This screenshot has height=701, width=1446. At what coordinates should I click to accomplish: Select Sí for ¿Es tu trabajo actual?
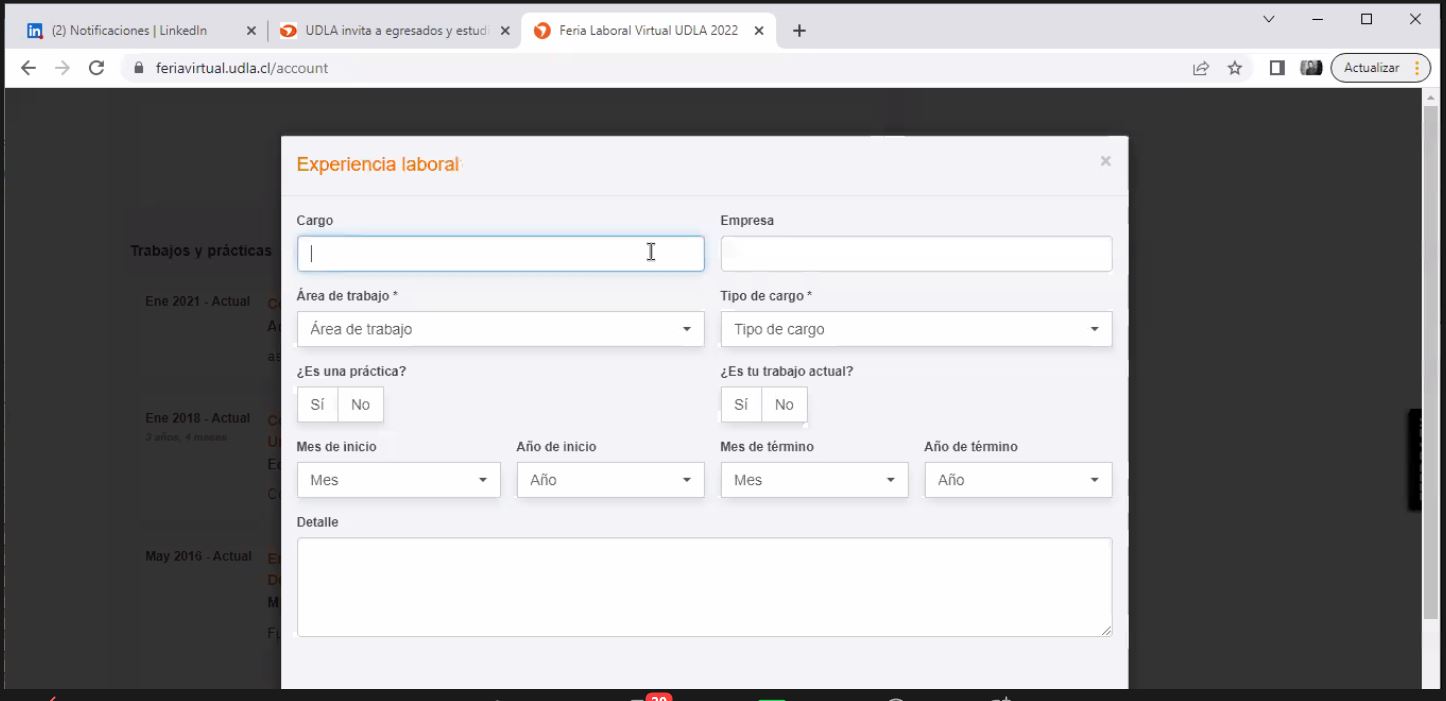tap(741, 405)
